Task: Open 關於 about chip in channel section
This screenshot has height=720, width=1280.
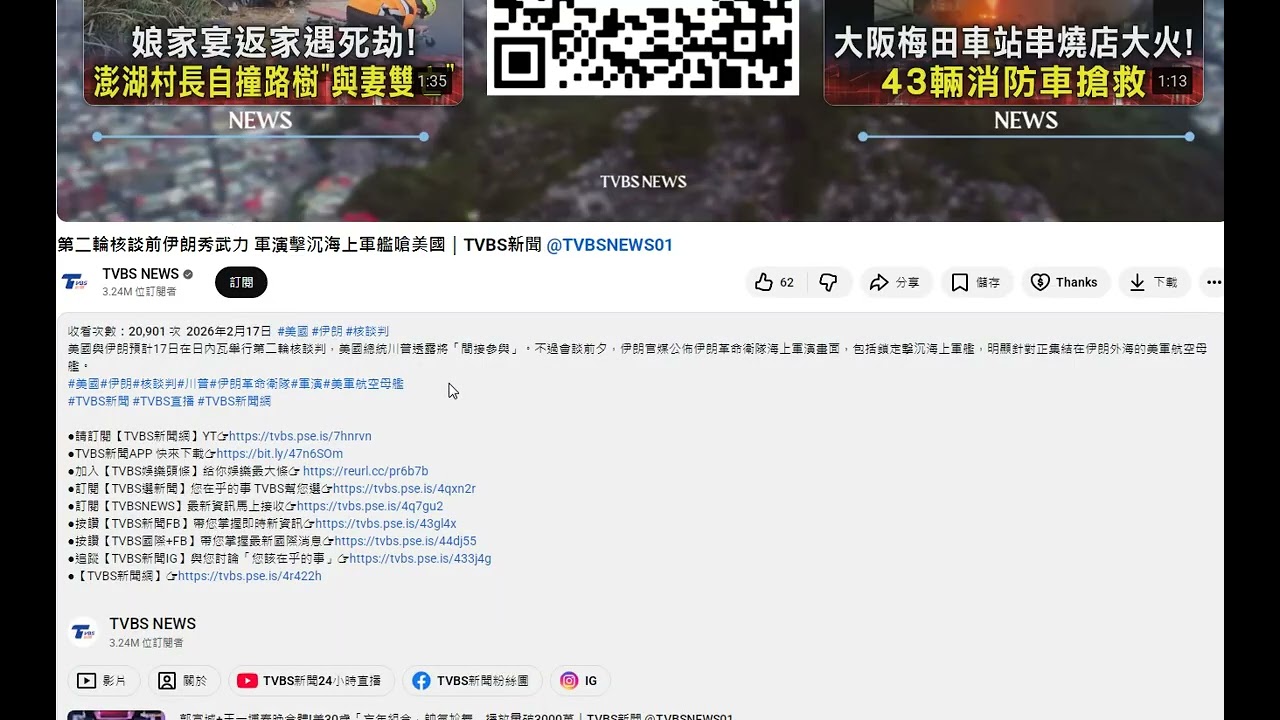Action: click(x=184, y=681)
